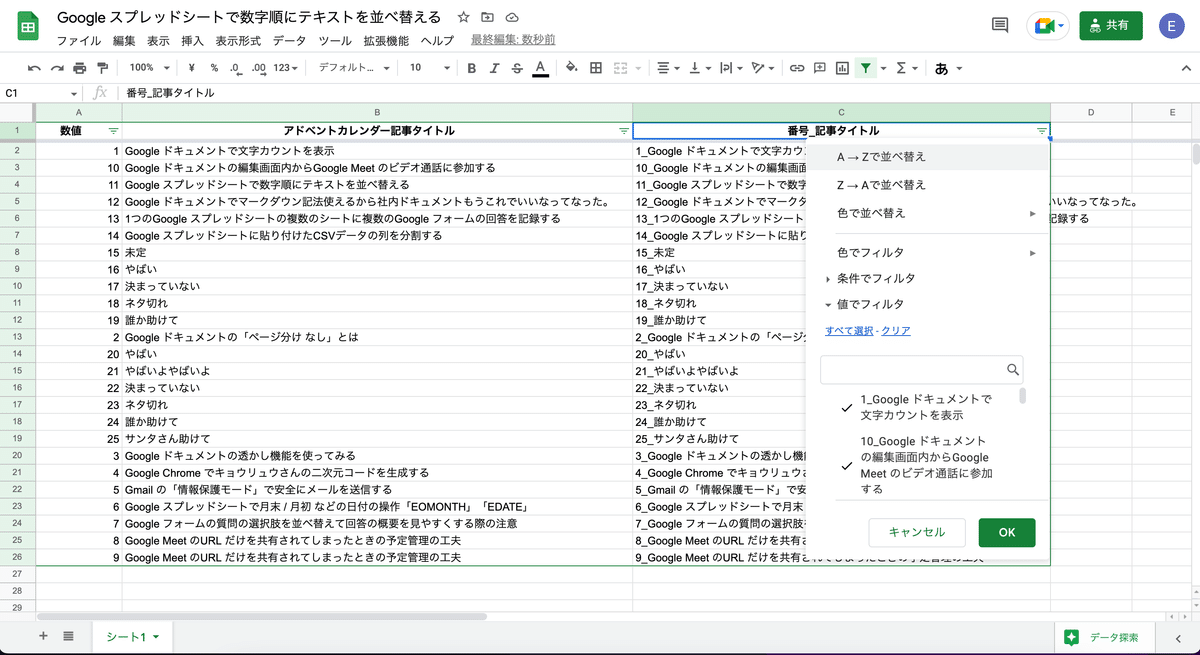1200x655 pixels.
Task: Star the document
Action: click(x=463, y=17)
